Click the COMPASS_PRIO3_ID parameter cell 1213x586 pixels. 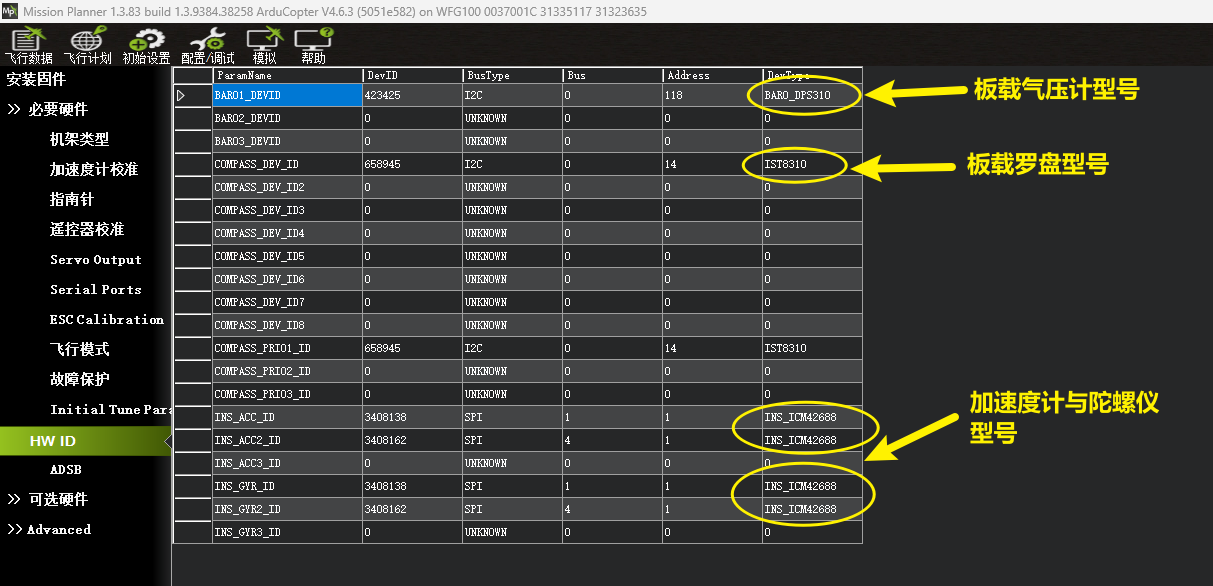pyautogui.click(x=287, y=394)
